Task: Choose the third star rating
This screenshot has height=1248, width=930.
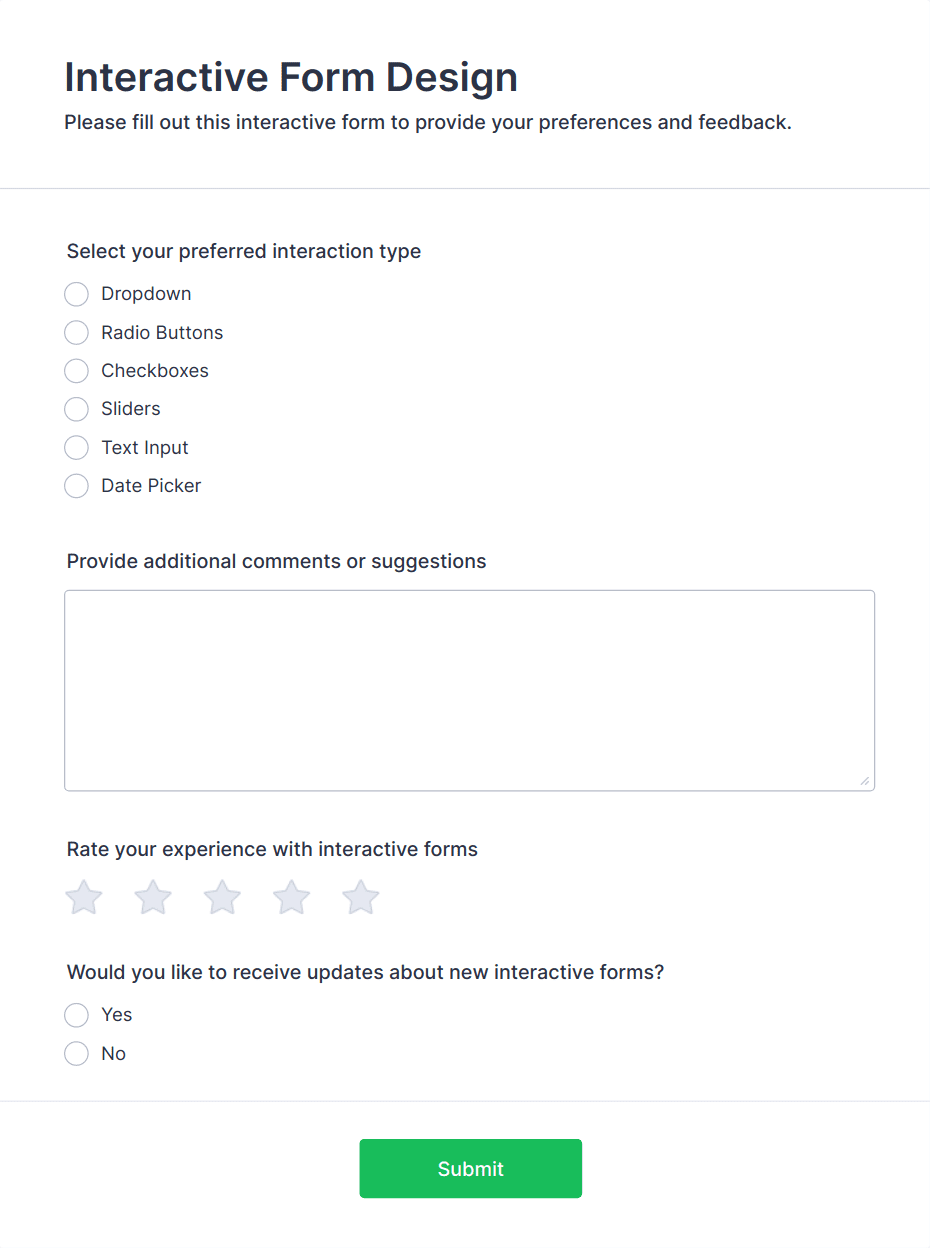Action: (x=222, y=897)
